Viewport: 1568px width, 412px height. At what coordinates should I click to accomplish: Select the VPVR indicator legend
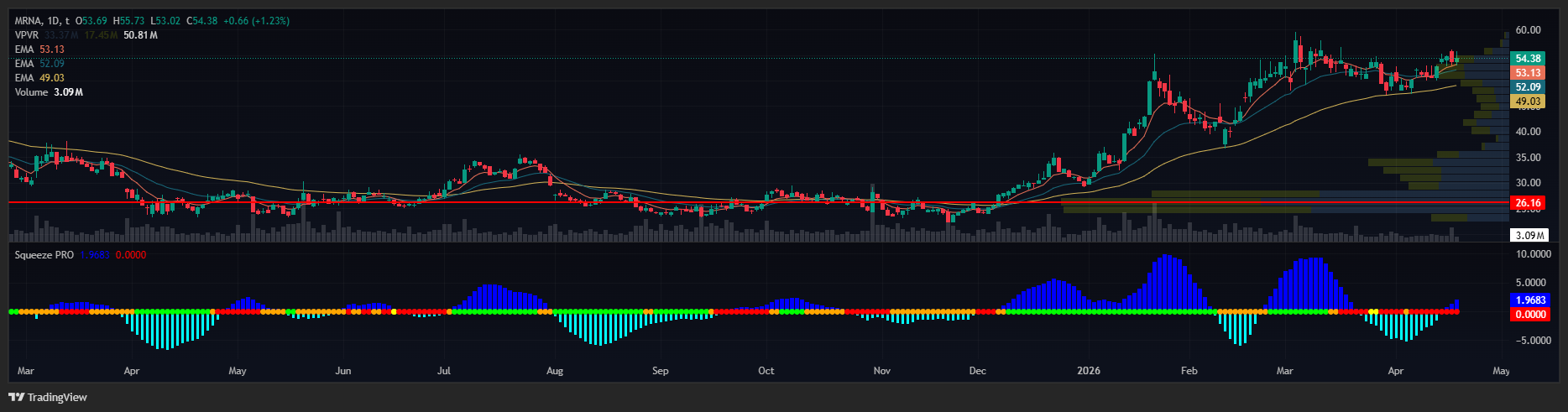(26, 35)
